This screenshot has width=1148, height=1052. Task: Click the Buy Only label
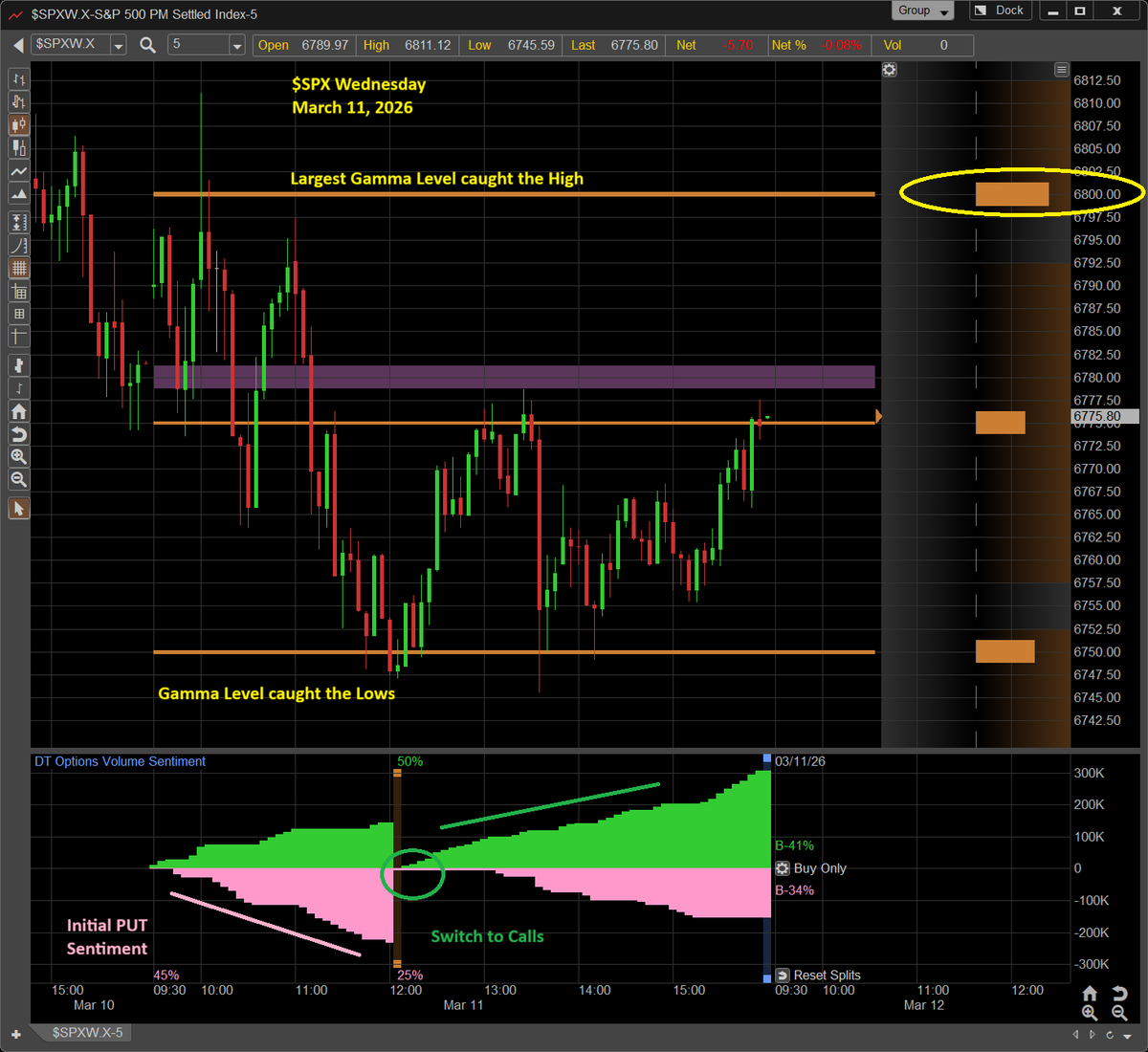(x=820, y=868)
